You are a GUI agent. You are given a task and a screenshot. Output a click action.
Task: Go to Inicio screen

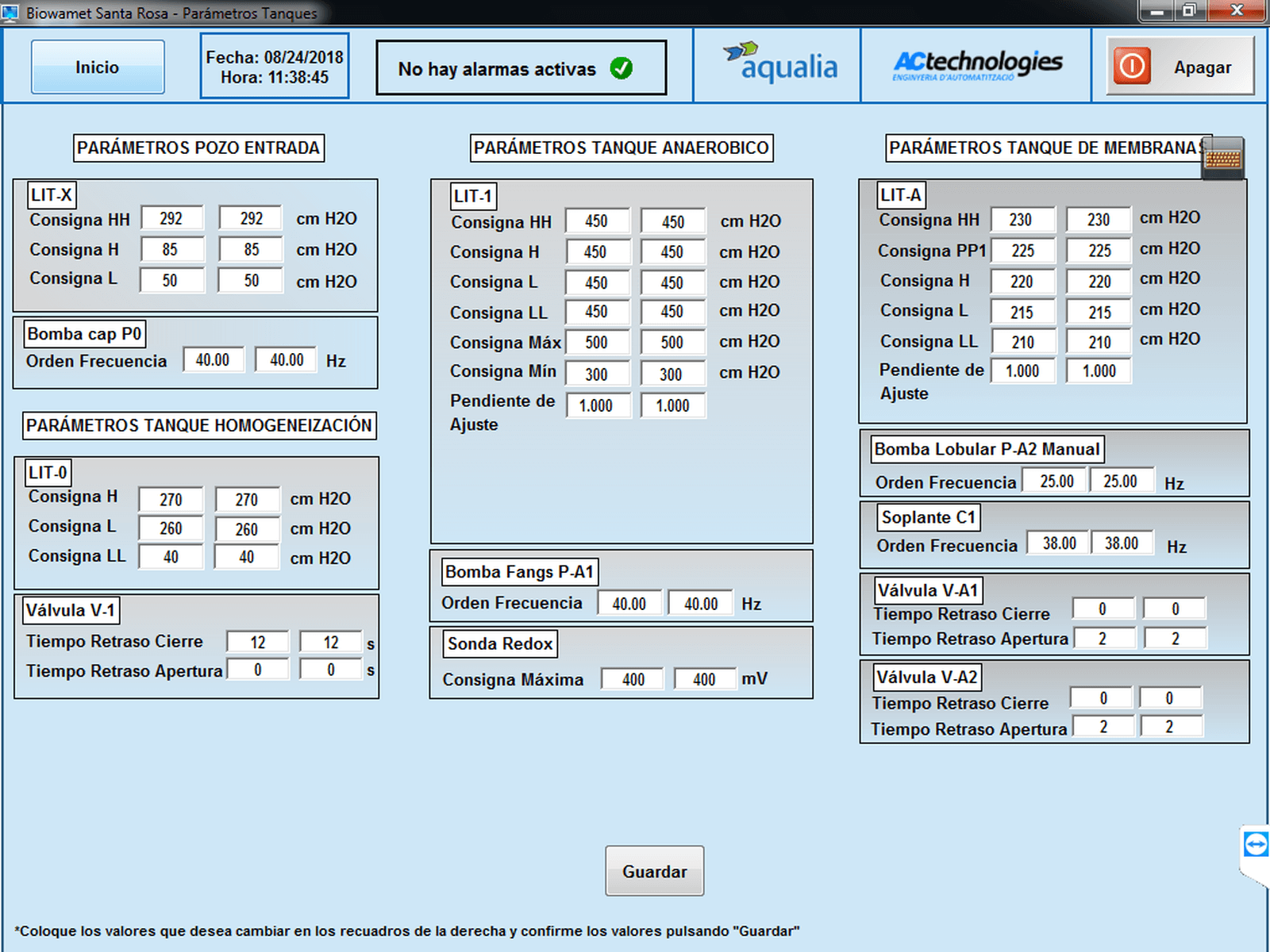click(x=98, y=67)
